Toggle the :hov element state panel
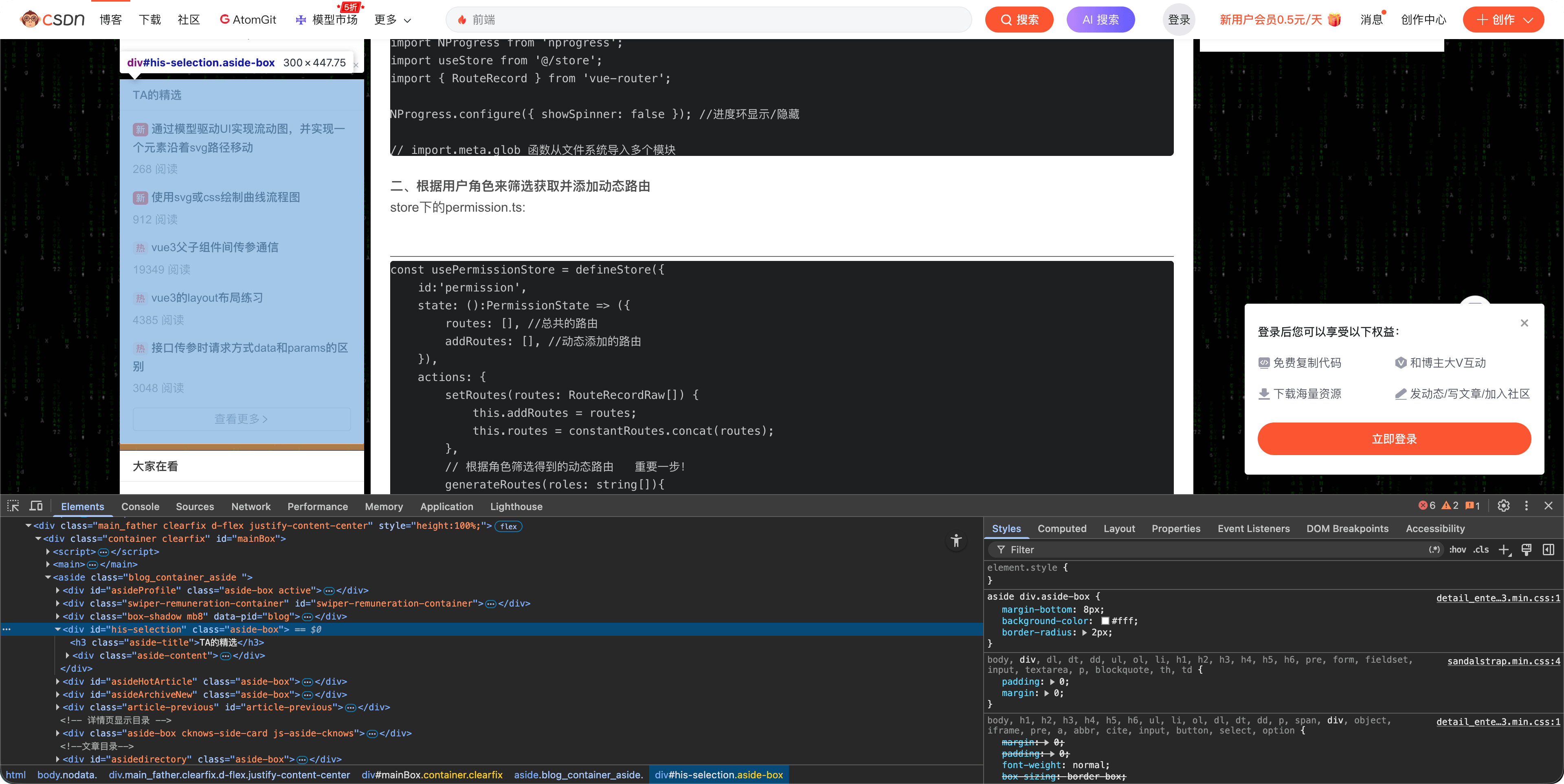Screen dimensions: 1564x784 [1457, 550]
